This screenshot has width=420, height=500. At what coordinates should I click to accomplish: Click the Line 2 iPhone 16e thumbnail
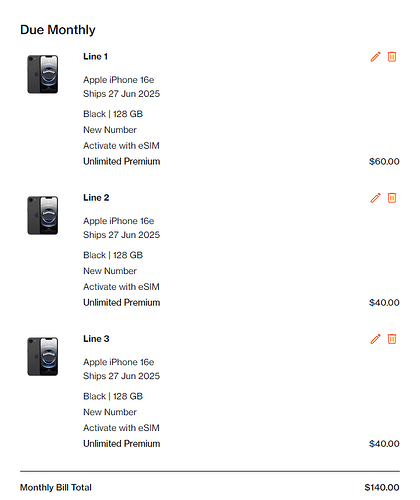click(43, 215)
